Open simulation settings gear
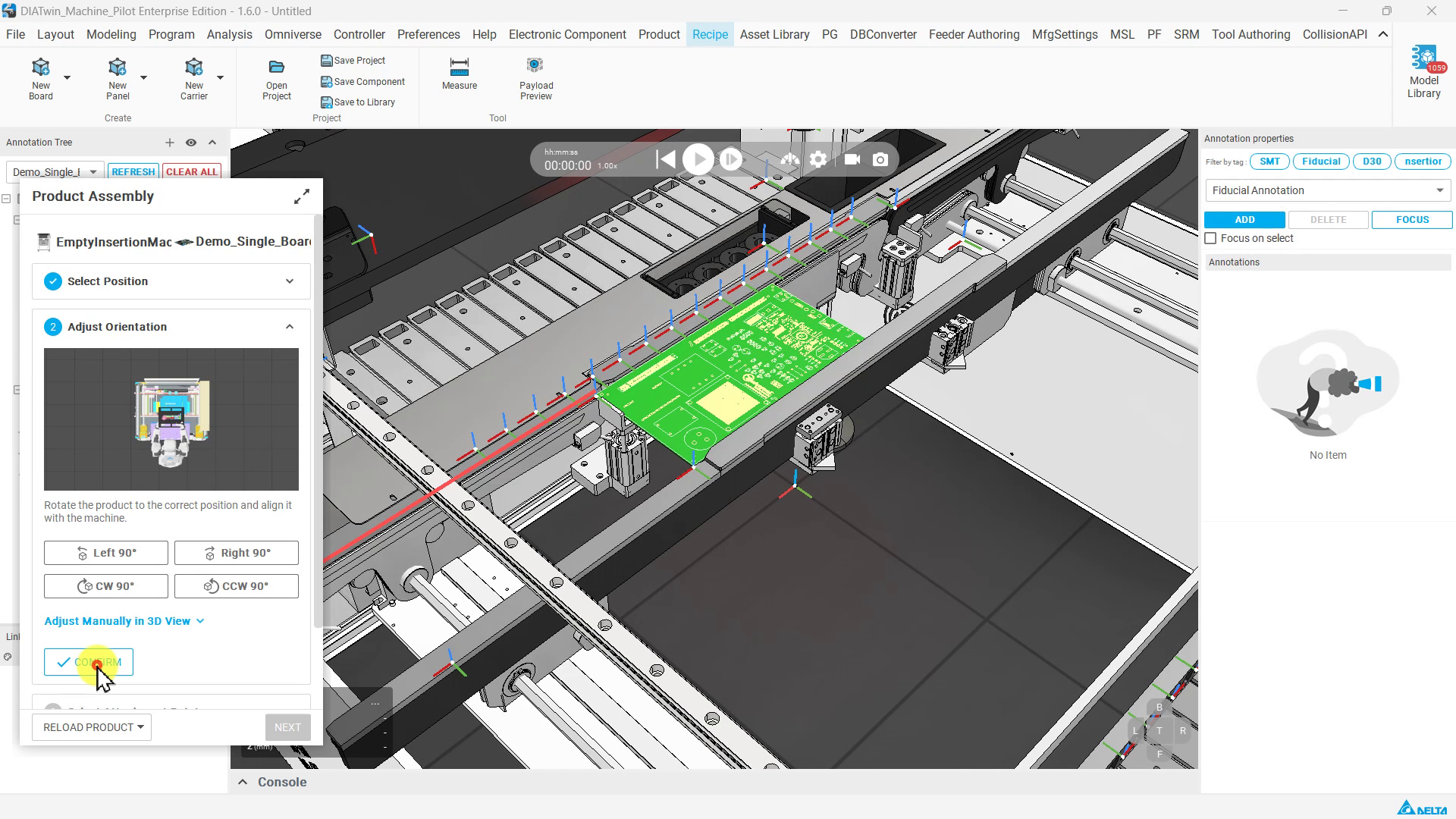This screenshot has width=1456, height=819. 818,160
